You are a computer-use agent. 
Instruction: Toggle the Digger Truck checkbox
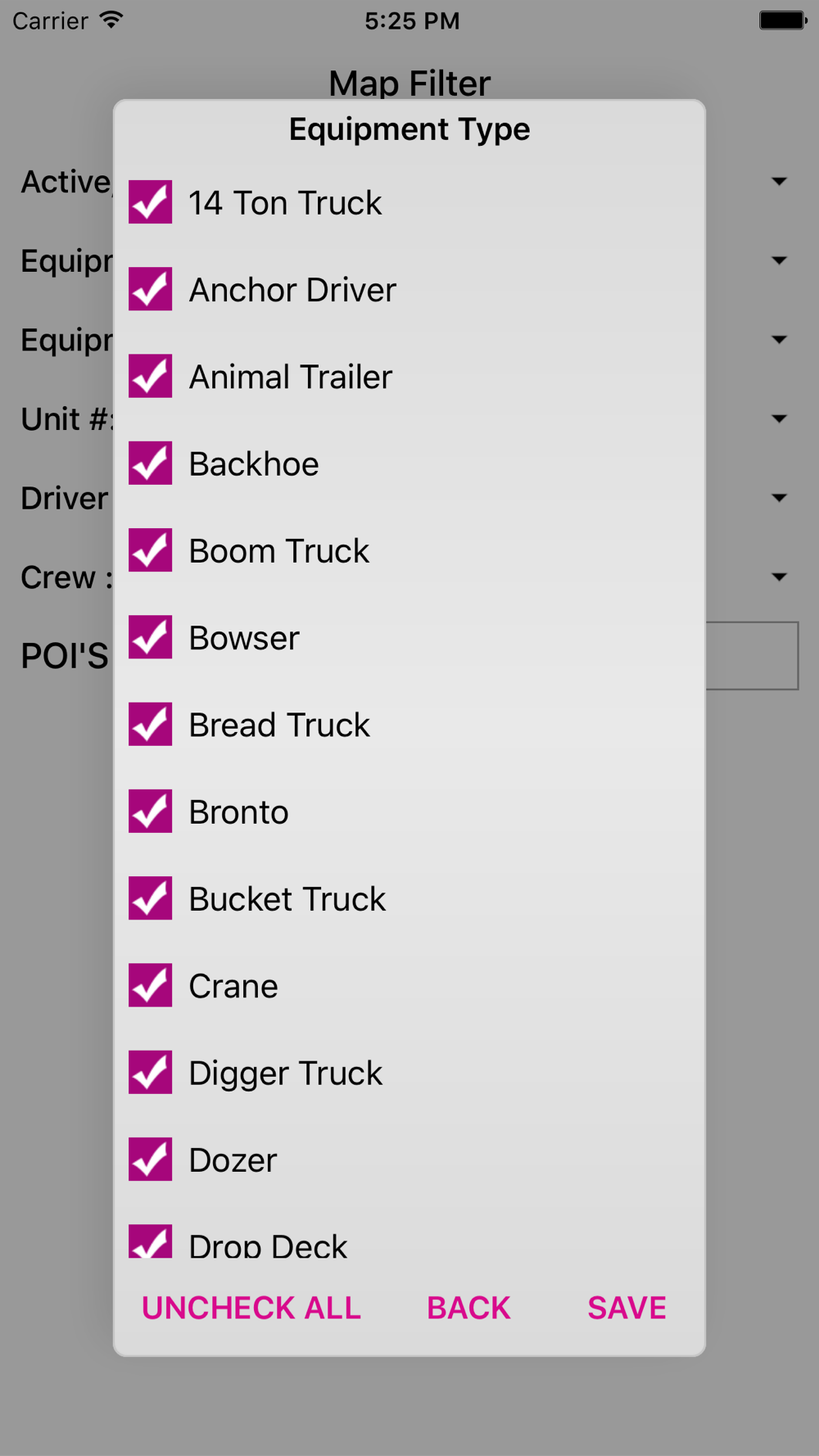(x=151, y=1073)
